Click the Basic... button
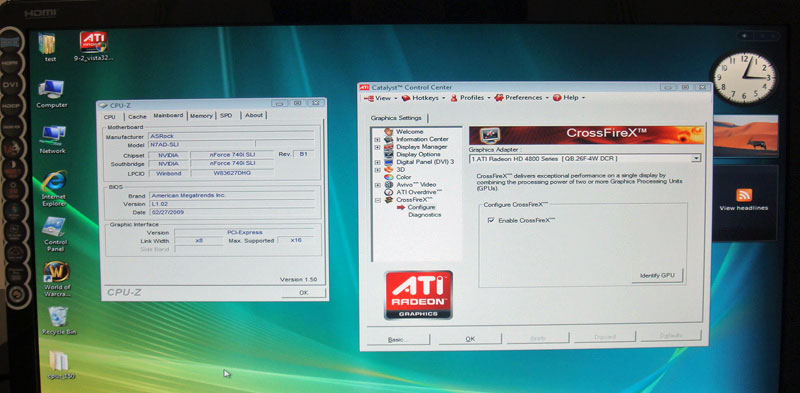 (x=398, y=339)
